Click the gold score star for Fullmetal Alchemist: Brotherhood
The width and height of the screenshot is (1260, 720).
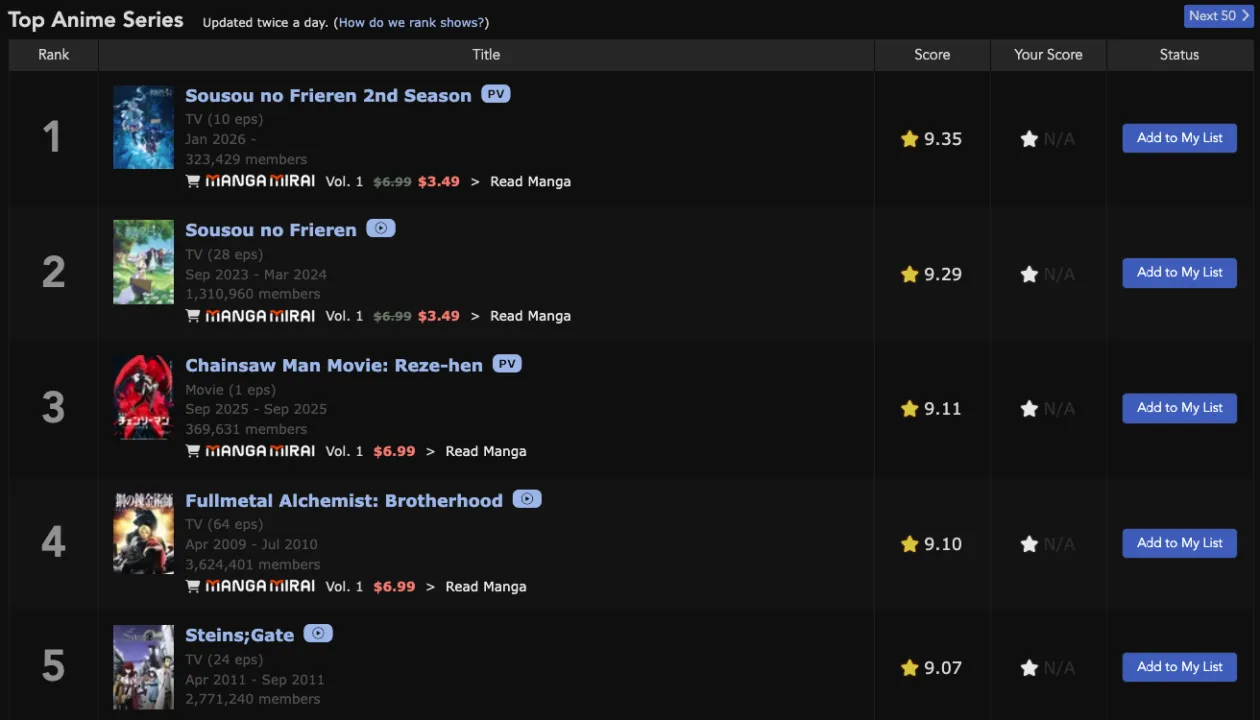(909, 544)
